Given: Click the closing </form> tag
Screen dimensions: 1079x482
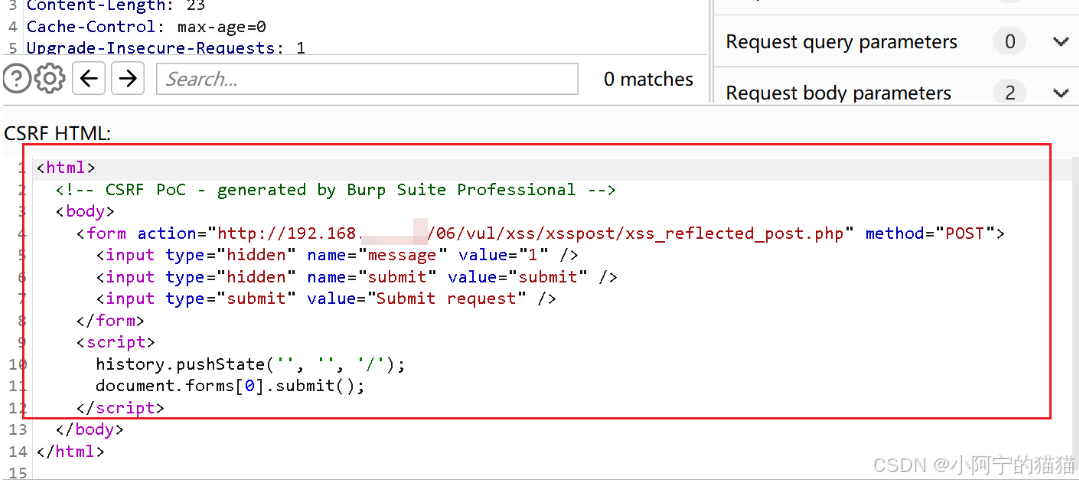Looking at the screenshot, I should click(110, 320).
